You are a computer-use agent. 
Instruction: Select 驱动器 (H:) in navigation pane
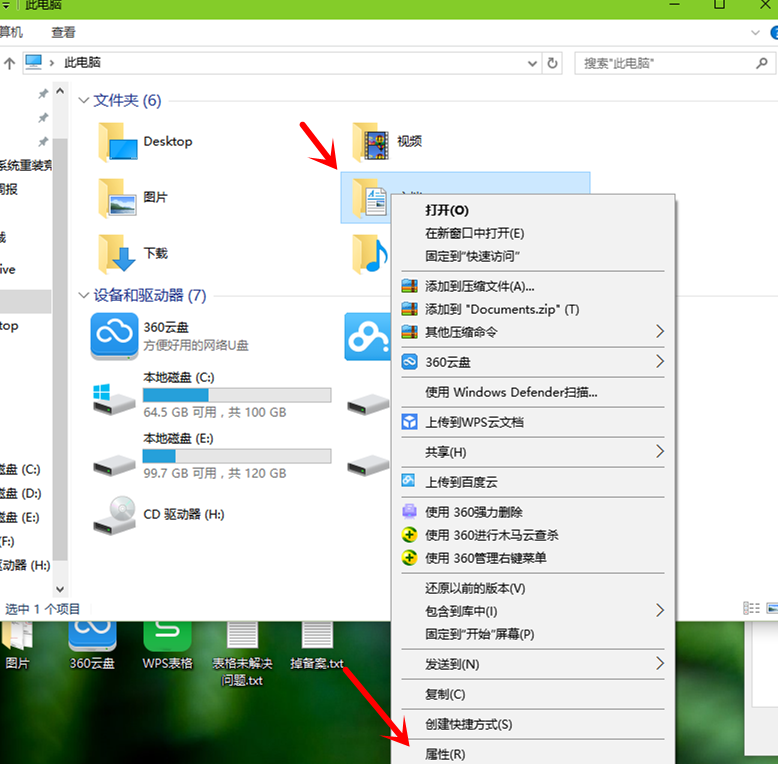click(25, 565)
